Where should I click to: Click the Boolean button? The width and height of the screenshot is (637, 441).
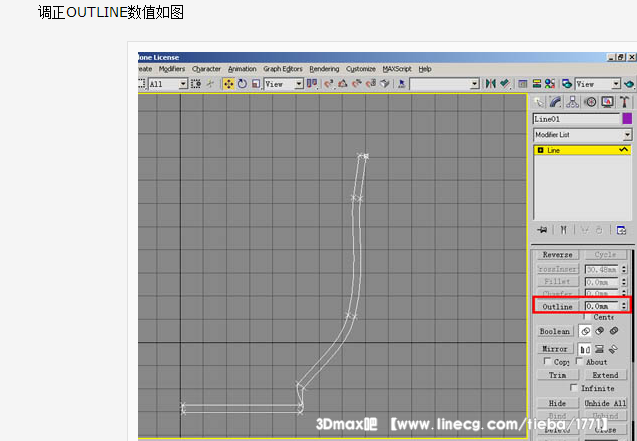(x=555, y=331)
